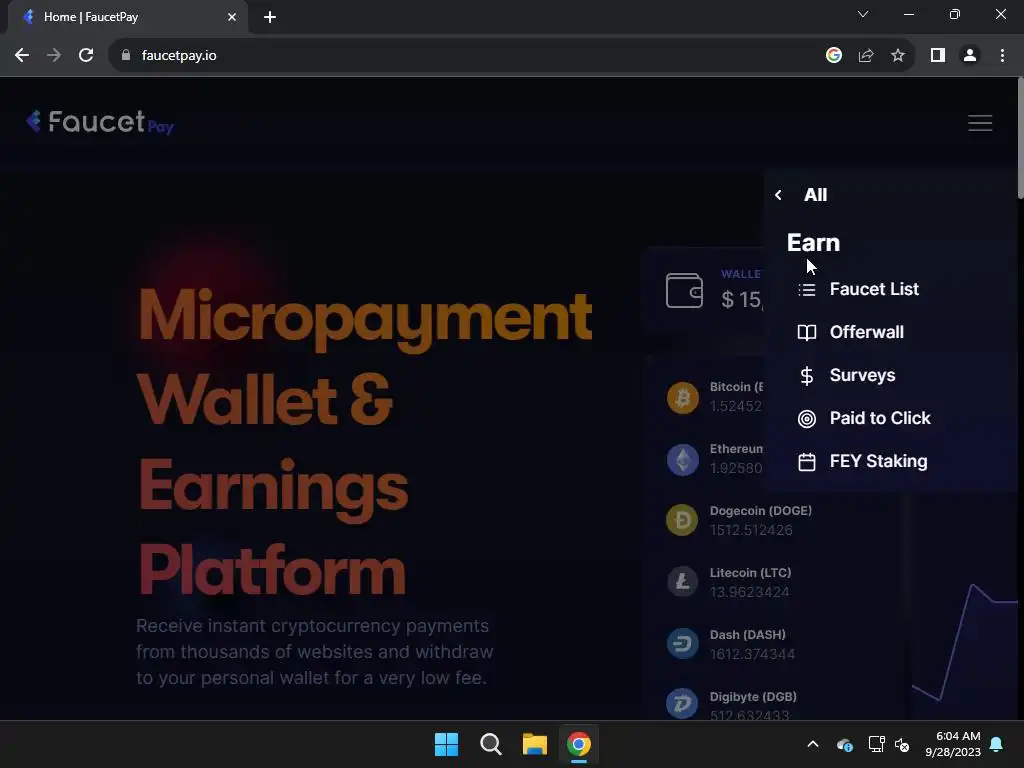
Task: Click the FaucetPay logo
Action: [x=100, y=122]
